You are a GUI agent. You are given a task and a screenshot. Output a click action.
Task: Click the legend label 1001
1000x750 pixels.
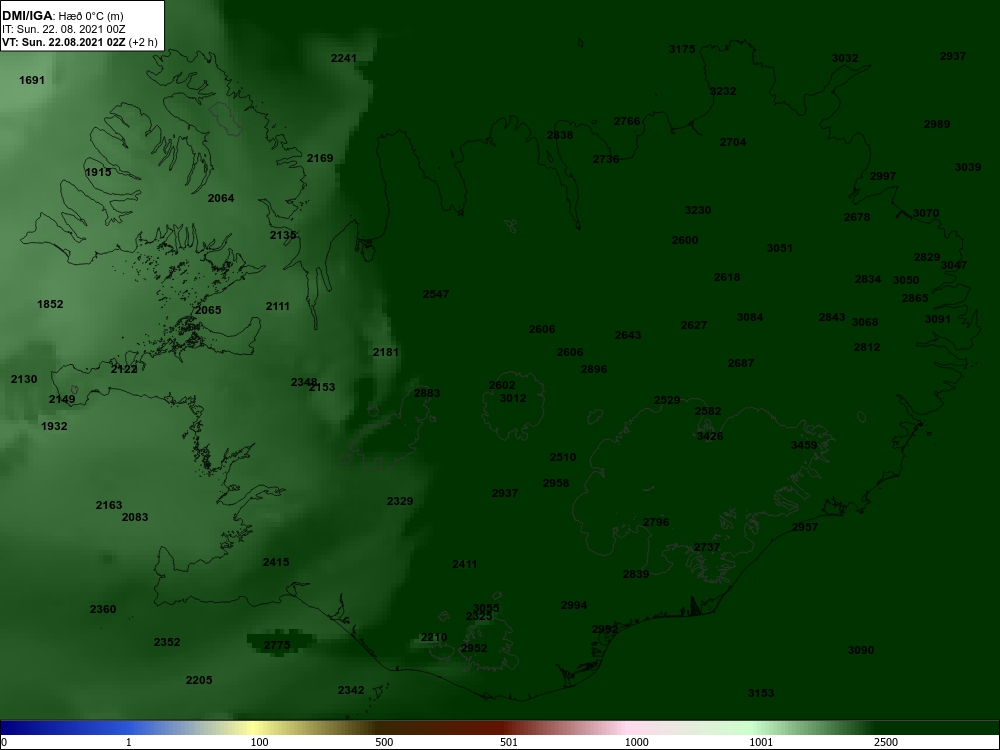pyautogui.click(x=761, y=742)
